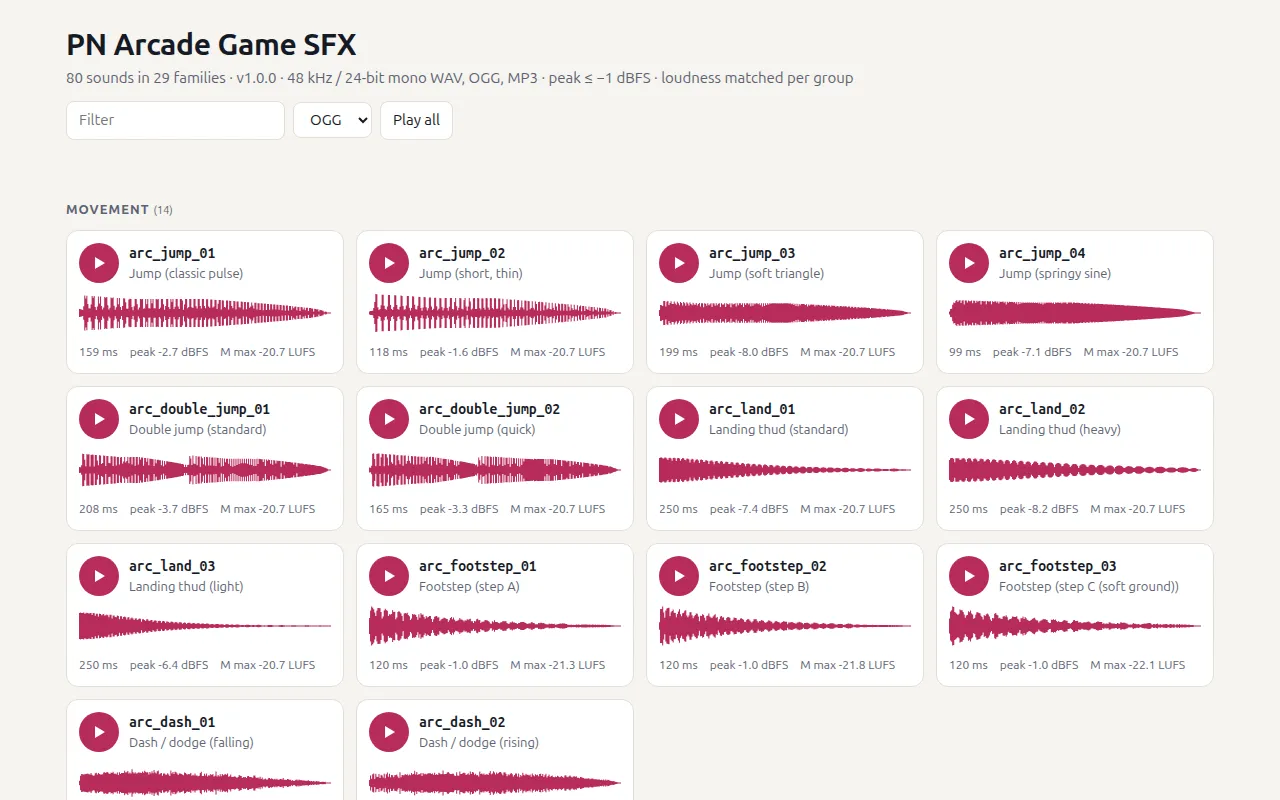Viewport: 1280px width, 800px height.
Task: Click the arc_dash_01 waveform
Action: pos(205,782)
